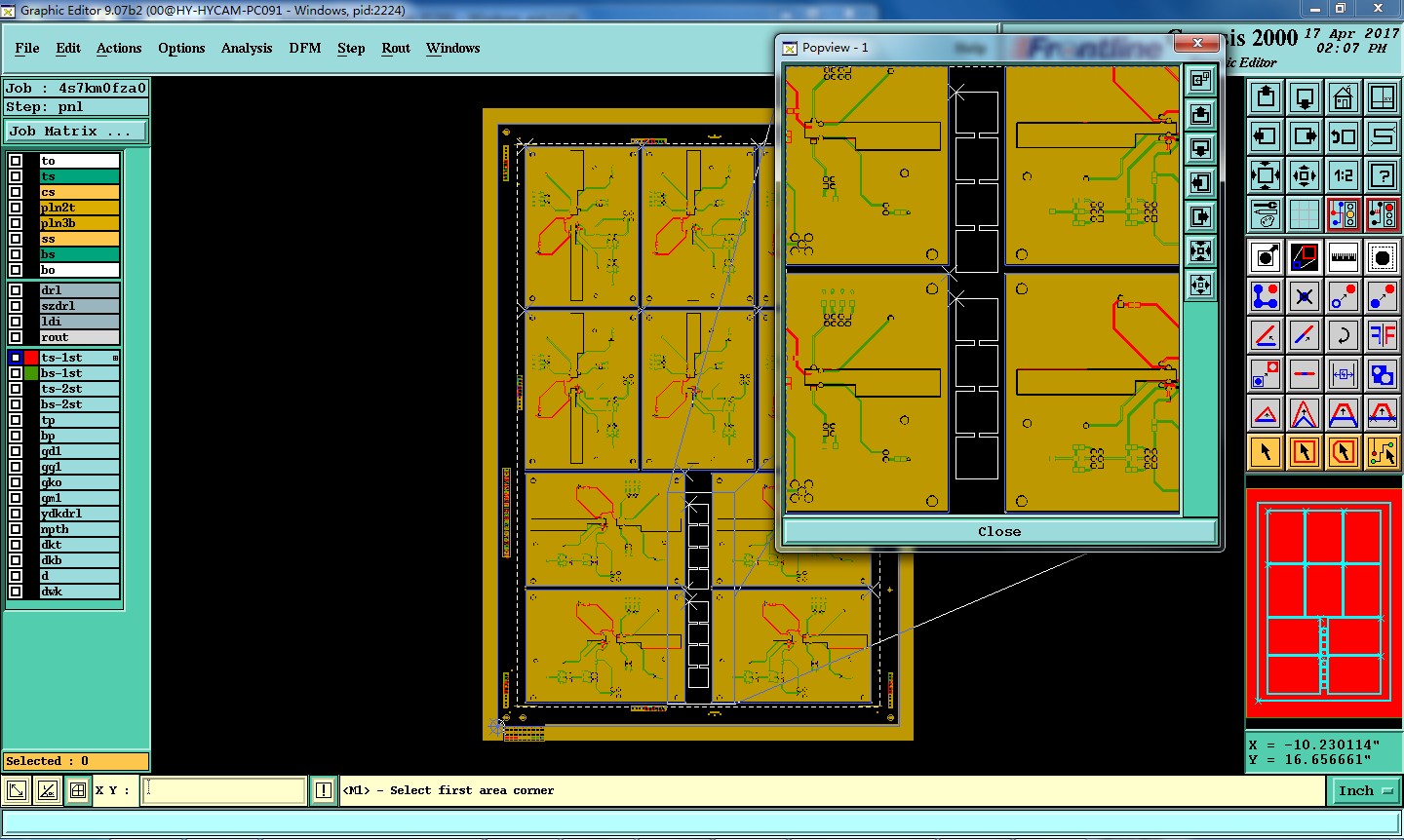
Task: Toggle checkbox for the drl layer
Action: pyautogui.click(x=16, y=290)
